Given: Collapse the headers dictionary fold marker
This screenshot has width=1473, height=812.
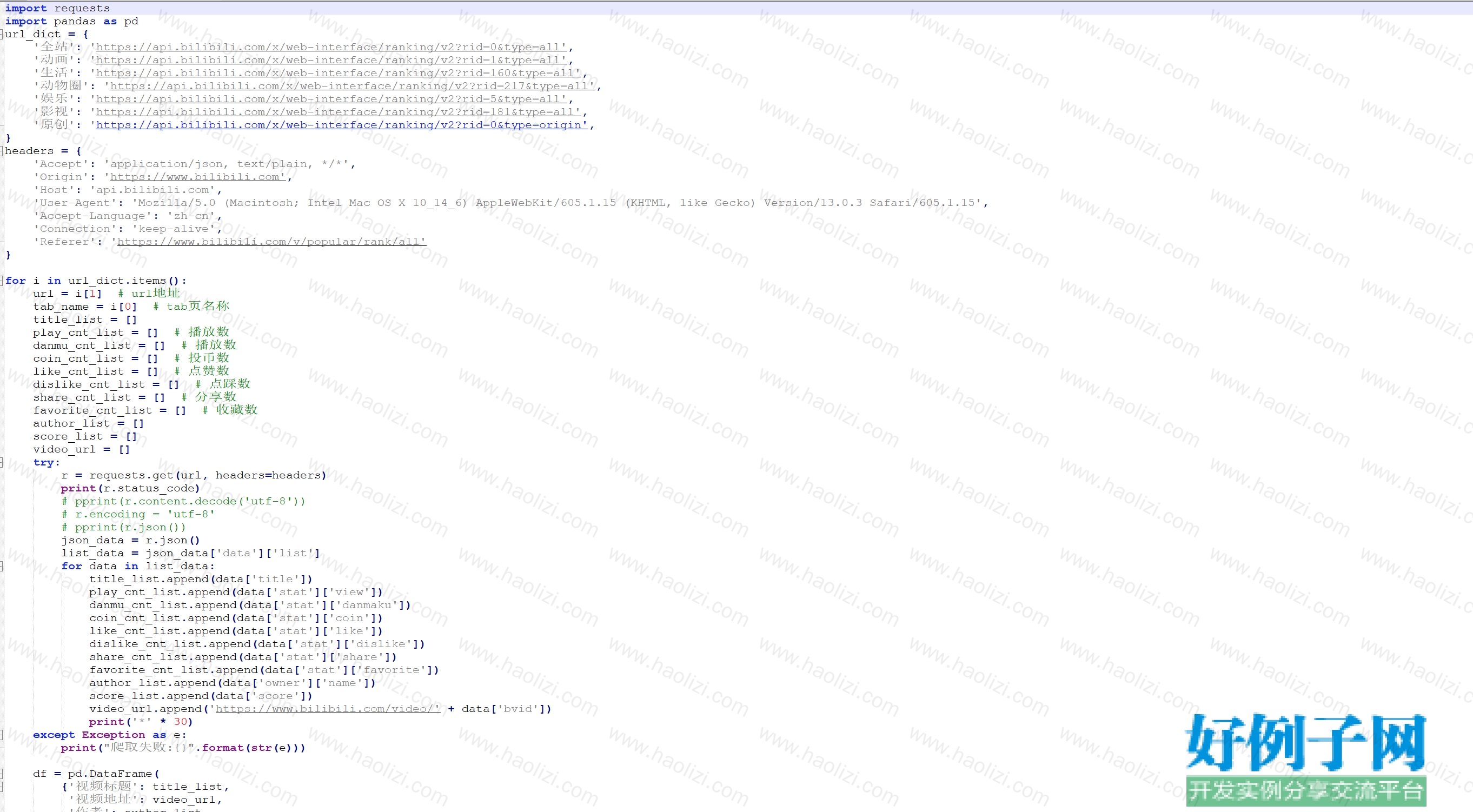Looking at the screenshot, I should tap(2, 151).
